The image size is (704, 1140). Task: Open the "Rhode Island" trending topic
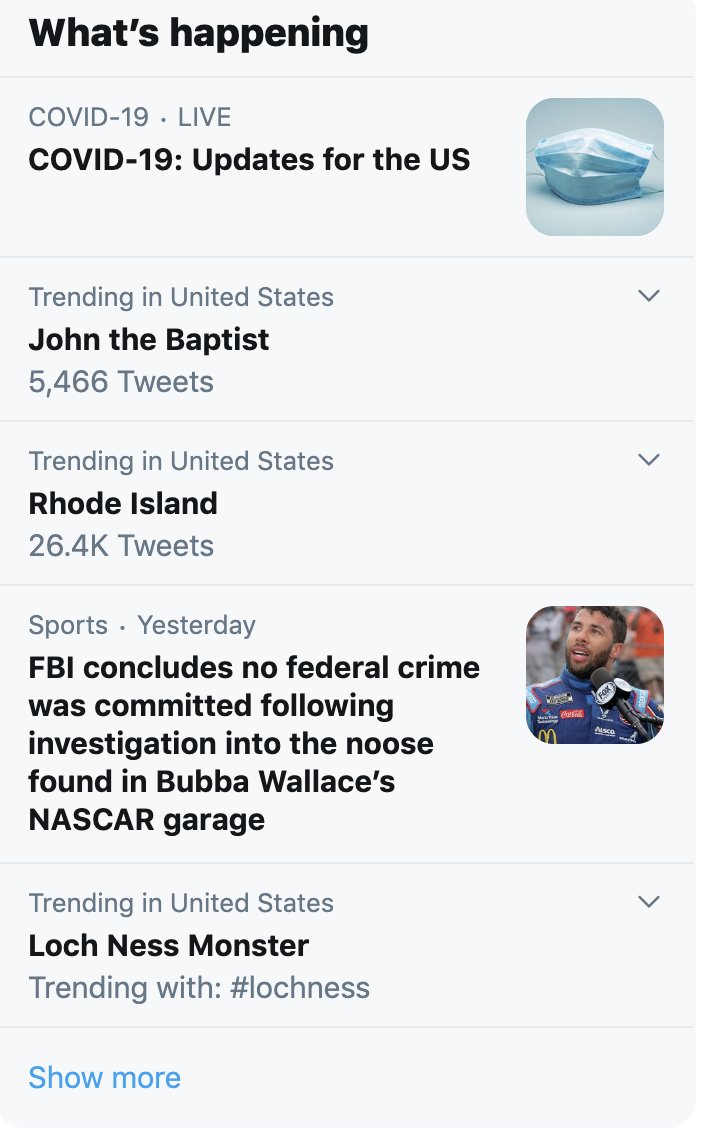tap(123, 503)
